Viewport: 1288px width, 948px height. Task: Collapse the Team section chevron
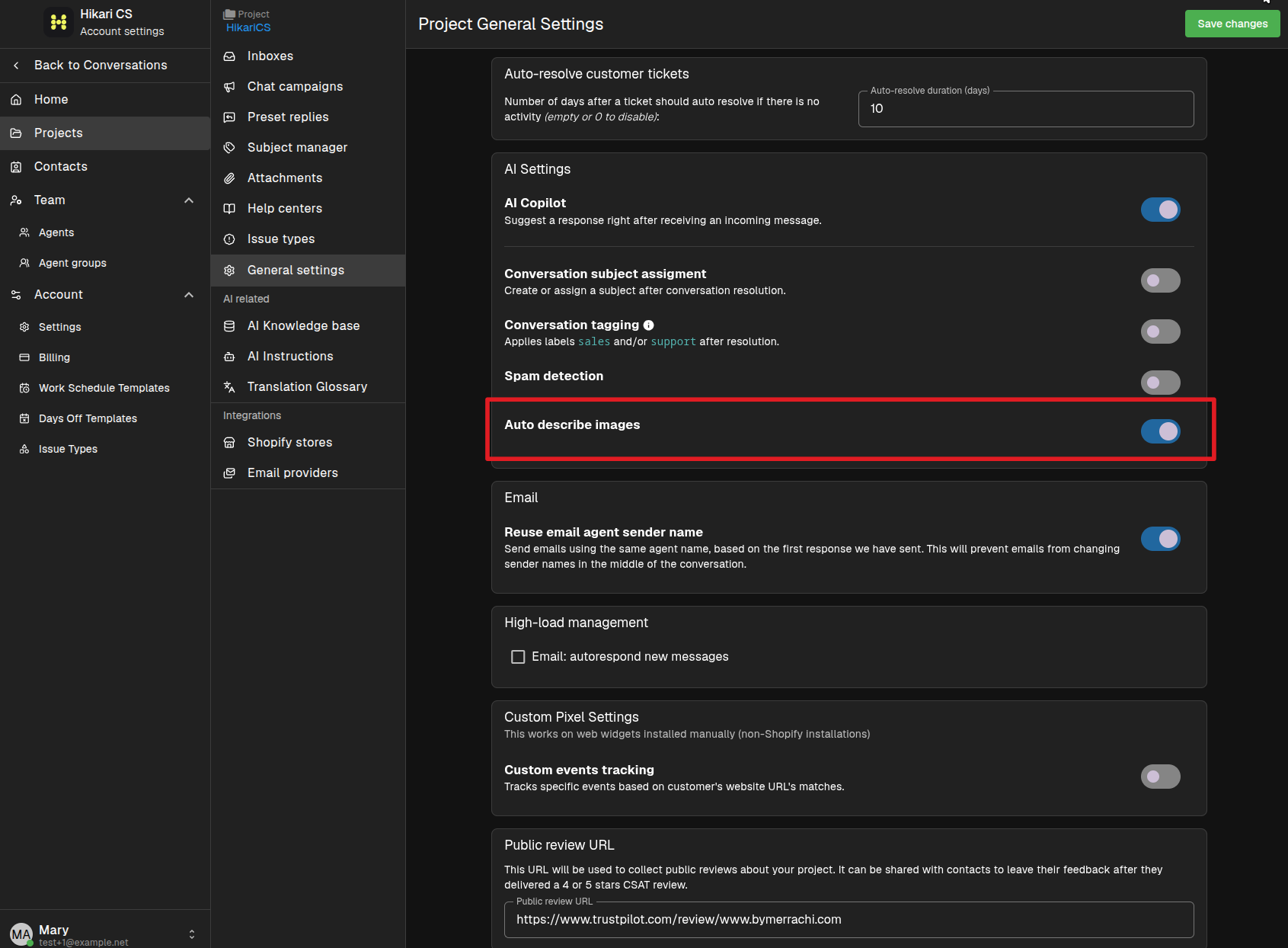pyautogui.click(x=189, y=200)
